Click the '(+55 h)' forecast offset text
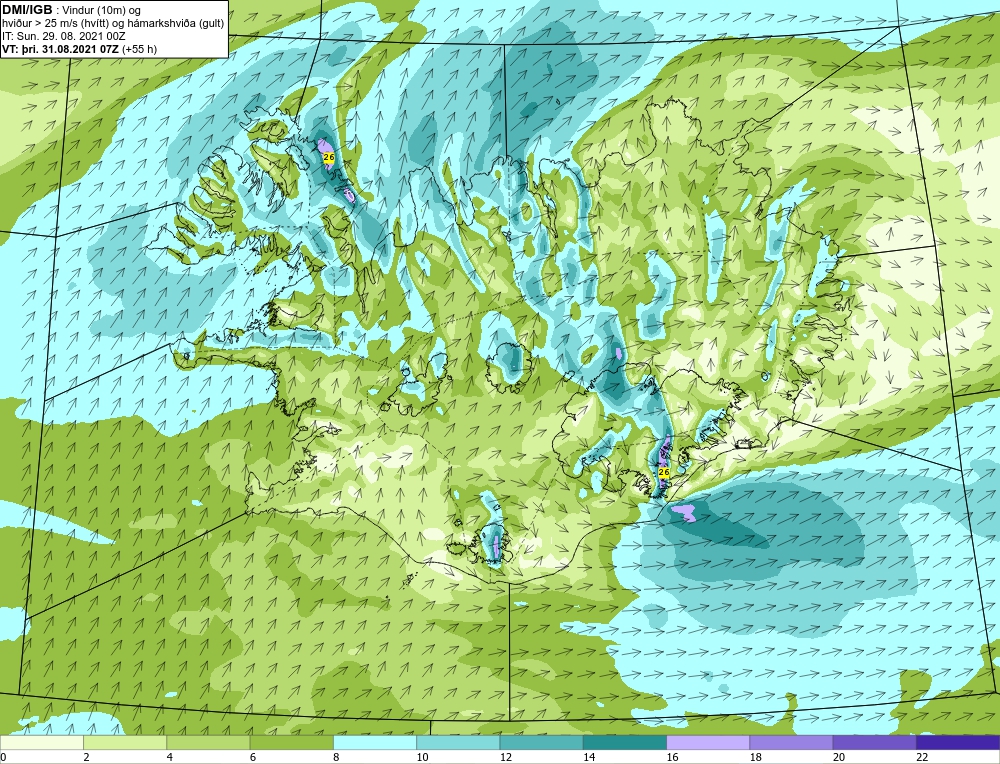1000x764 pixels. [x=140, y=48]
